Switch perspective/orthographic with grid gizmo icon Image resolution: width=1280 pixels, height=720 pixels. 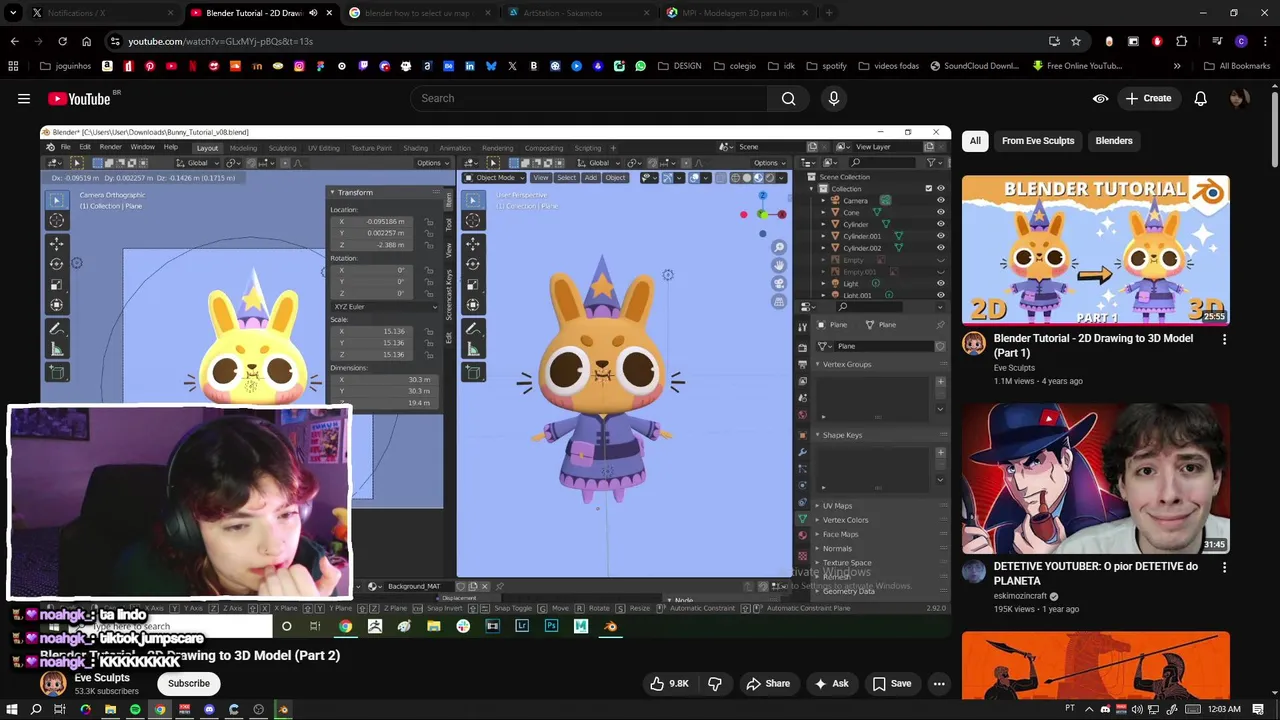779,301
